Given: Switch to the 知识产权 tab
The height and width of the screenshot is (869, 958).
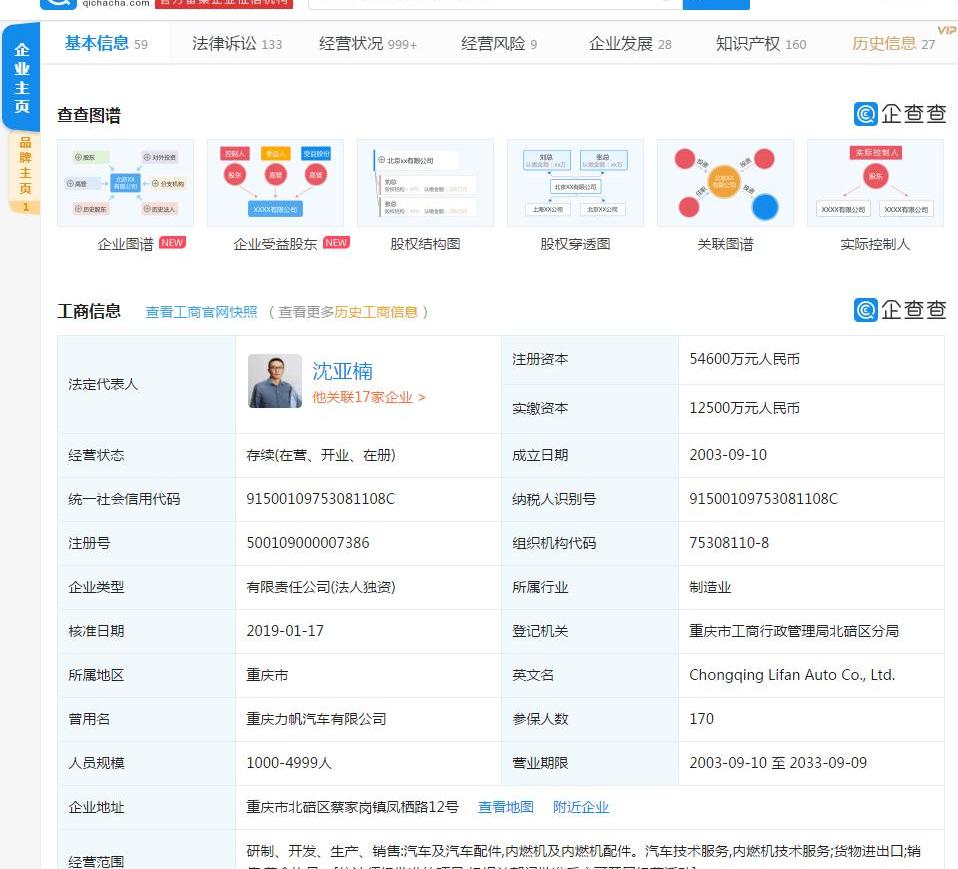Looking at the screenshot, I should [x=761, y=43].
